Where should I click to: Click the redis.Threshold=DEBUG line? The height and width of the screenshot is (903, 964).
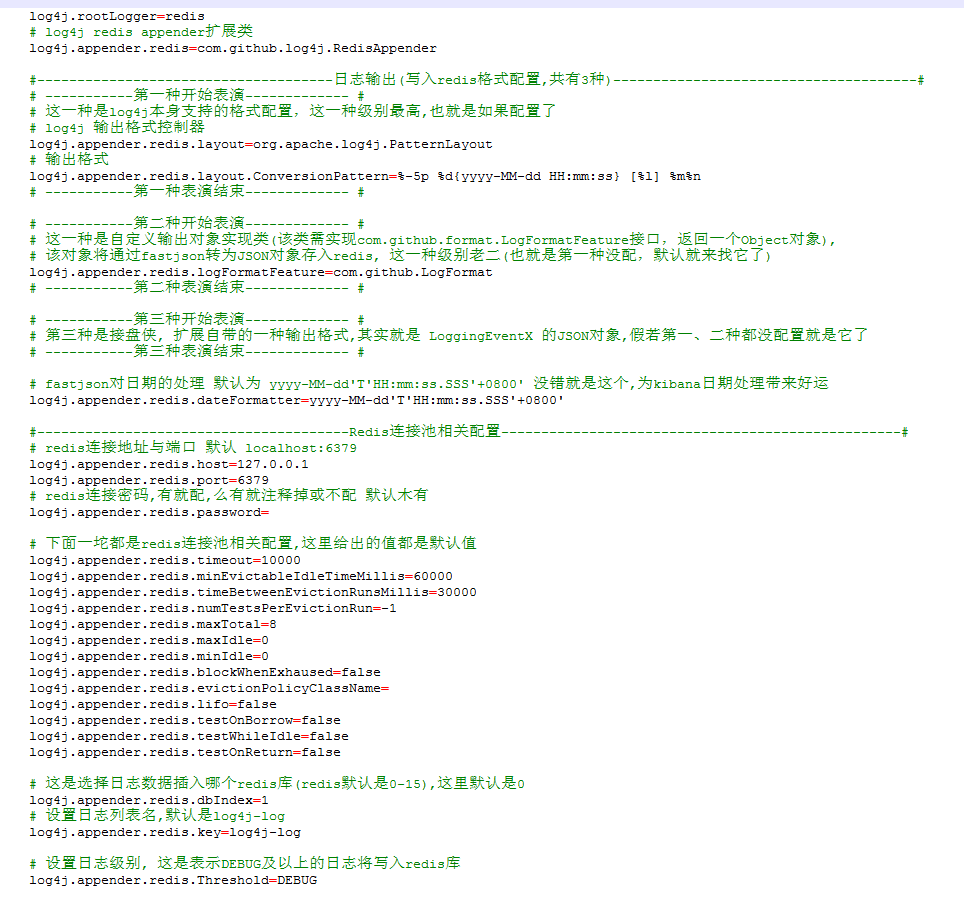tap(173, 880)
